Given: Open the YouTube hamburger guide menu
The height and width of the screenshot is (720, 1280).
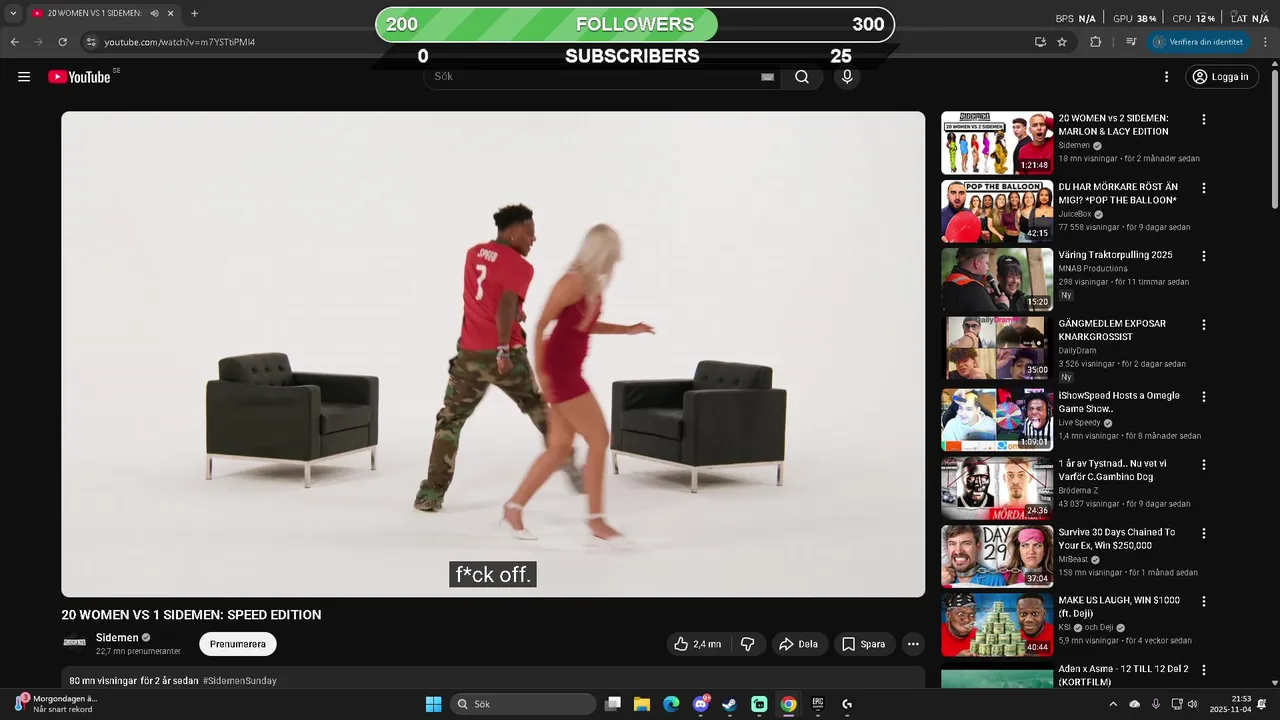Looking at the screenshot, I should 24,77.
